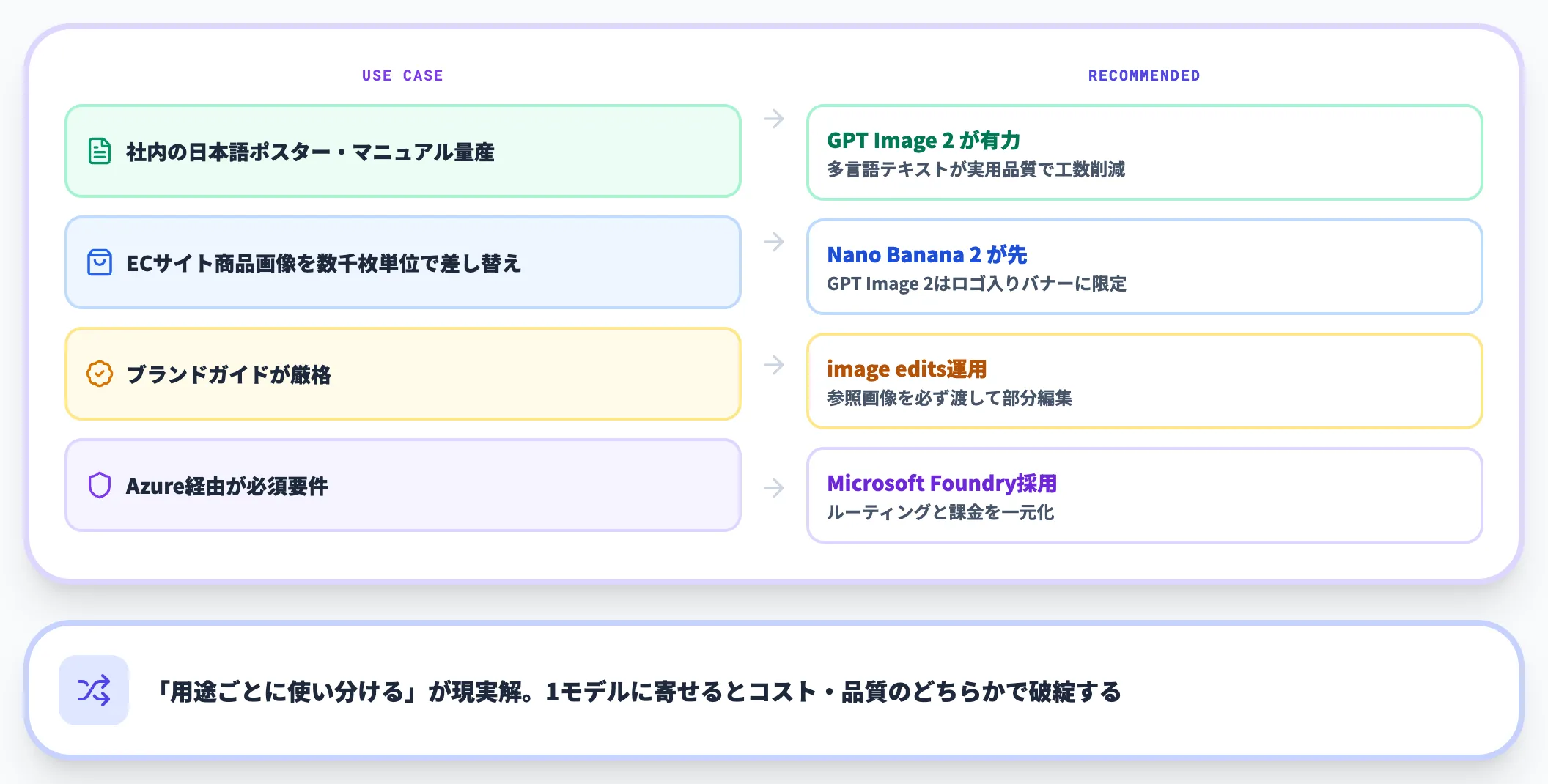
Task: Click the Nano Banana 2 が先 heading
Action: click(x=927, y=254)
